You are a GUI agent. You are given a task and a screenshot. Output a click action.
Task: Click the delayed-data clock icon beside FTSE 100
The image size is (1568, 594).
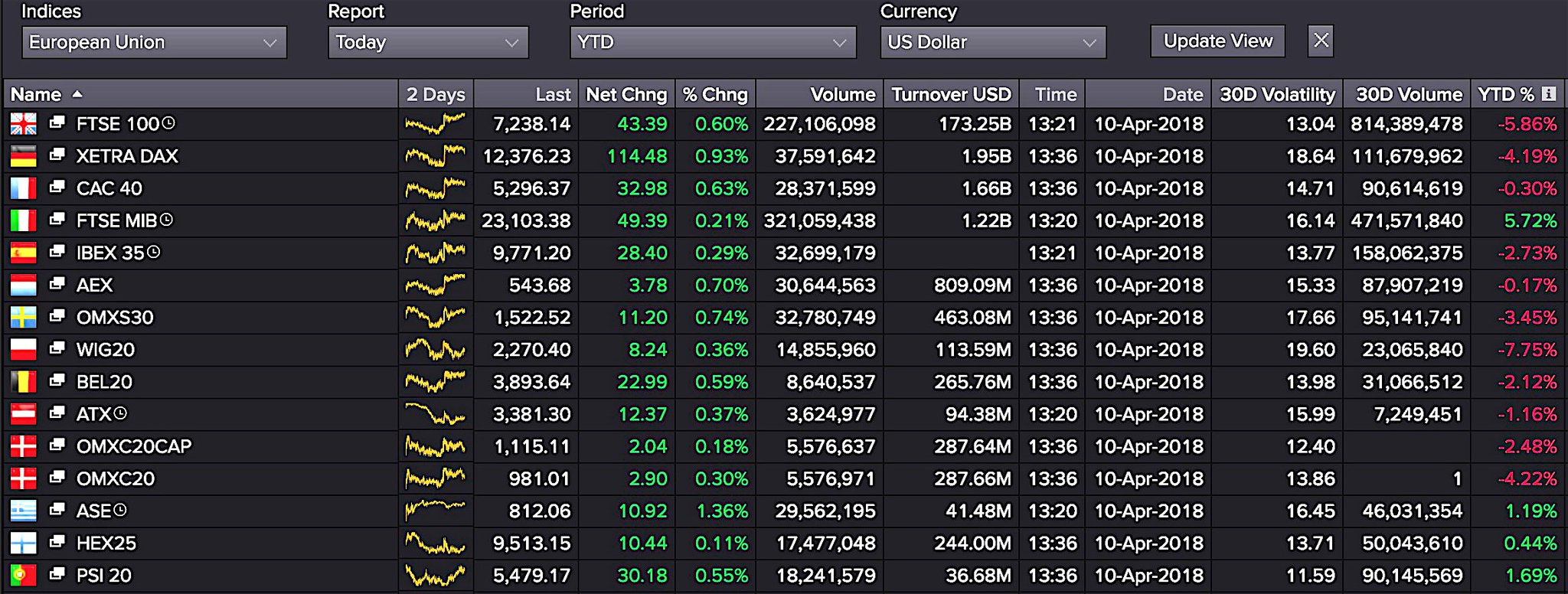[x=168, y=122]
